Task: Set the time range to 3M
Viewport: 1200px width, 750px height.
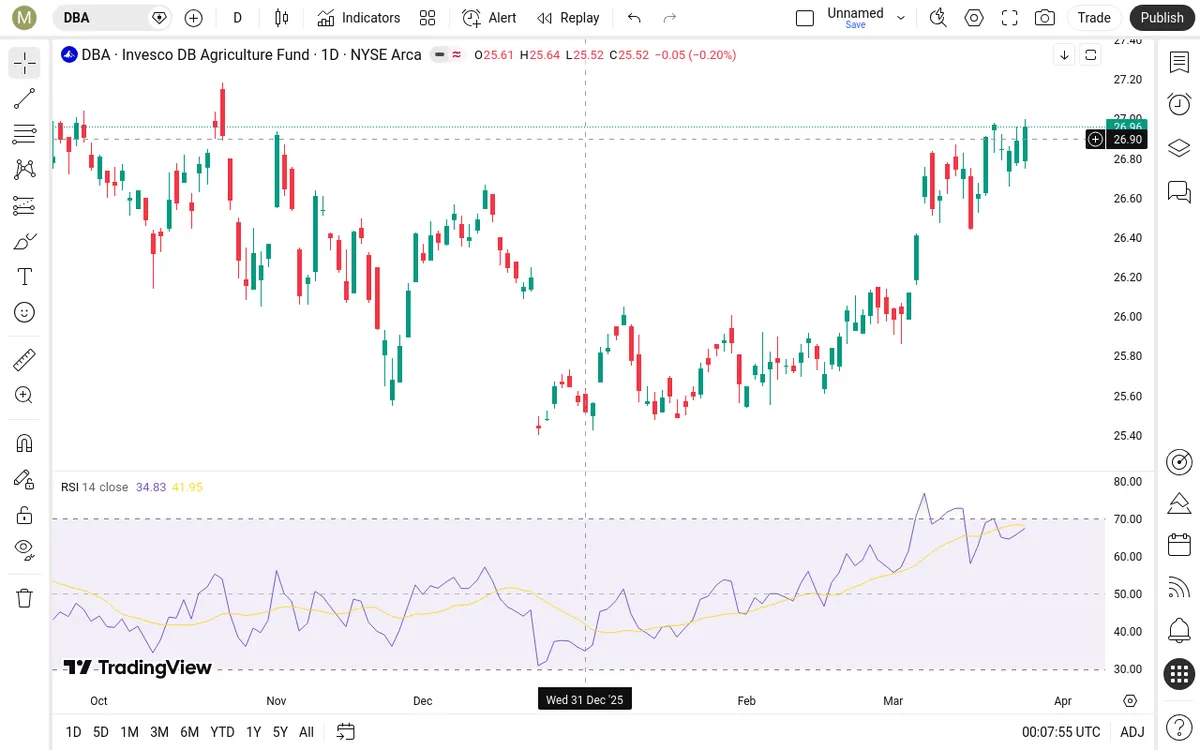Action: tap(159, 732)
